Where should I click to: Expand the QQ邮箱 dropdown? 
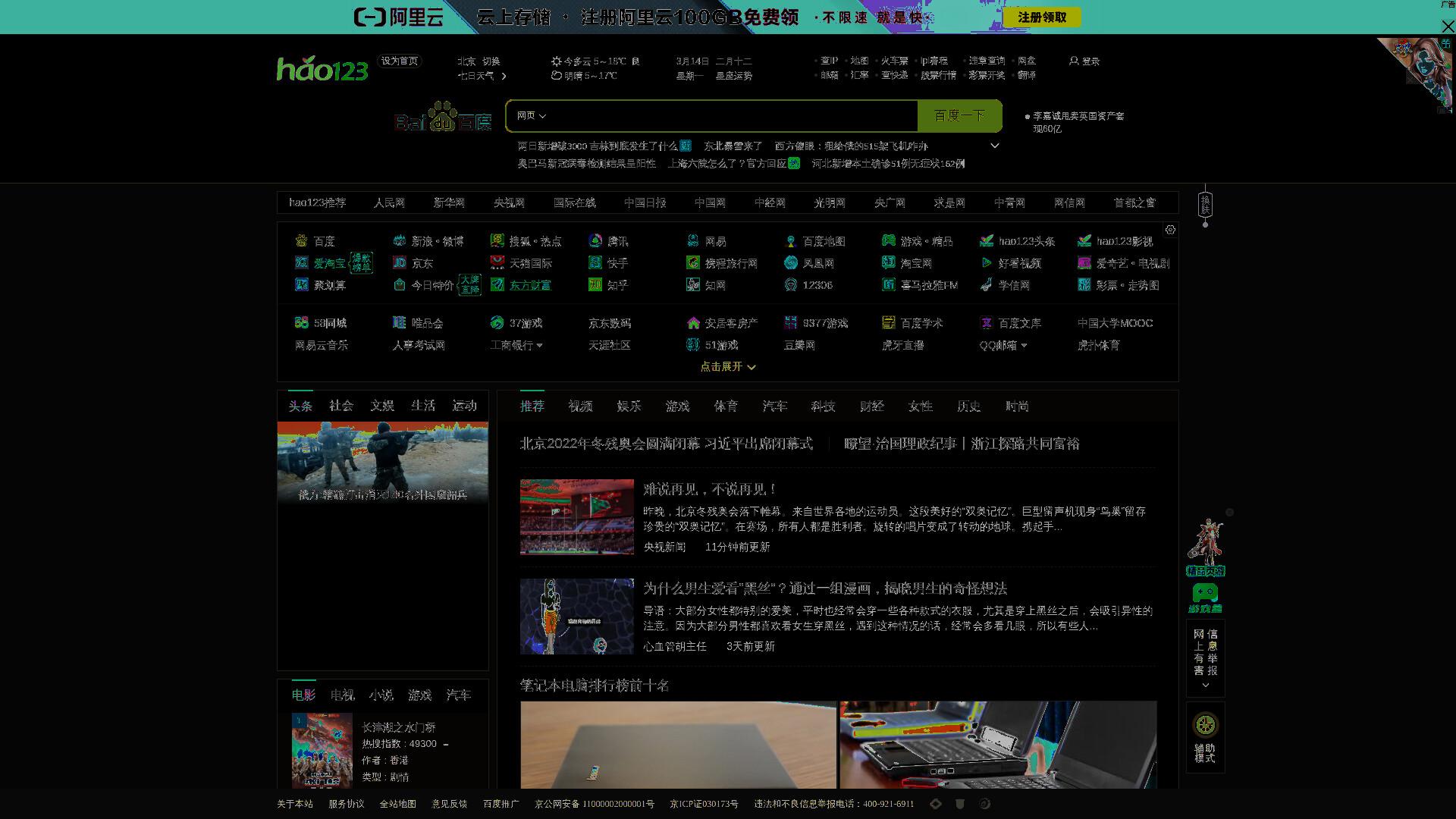click(1024, 345)
